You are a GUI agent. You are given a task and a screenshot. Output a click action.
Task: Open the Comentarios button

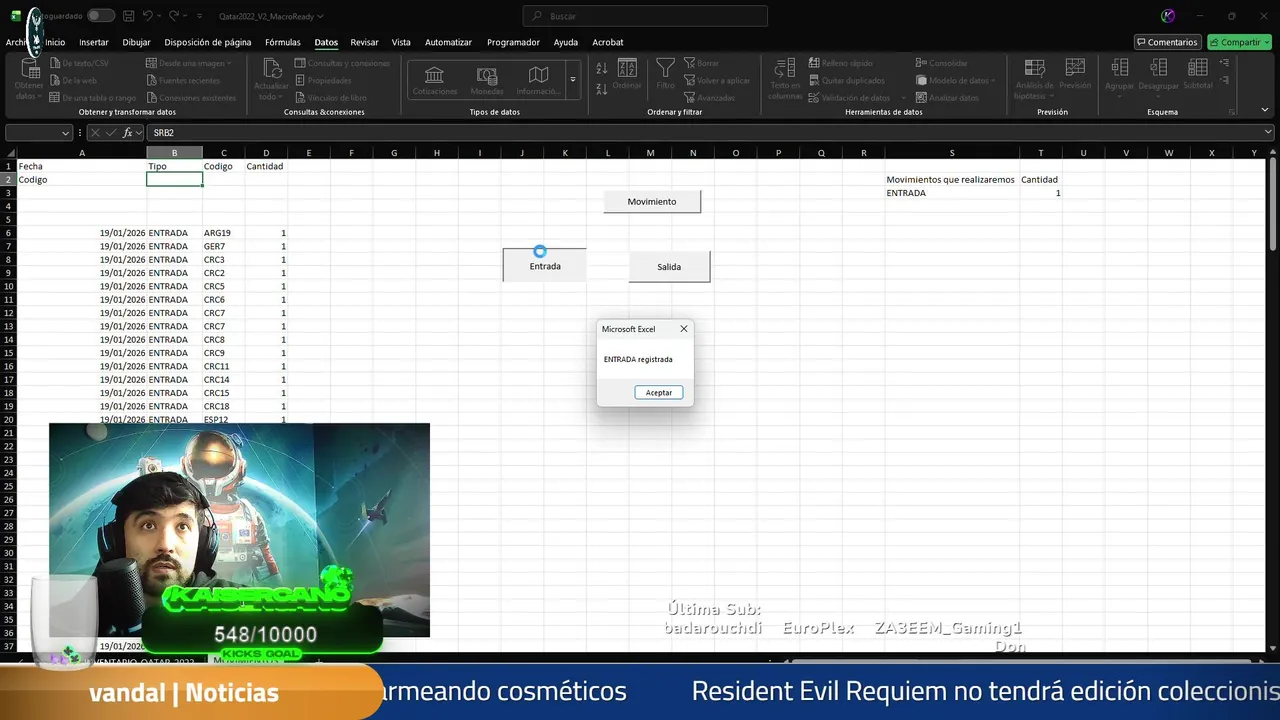click(x=1167, y=42)
